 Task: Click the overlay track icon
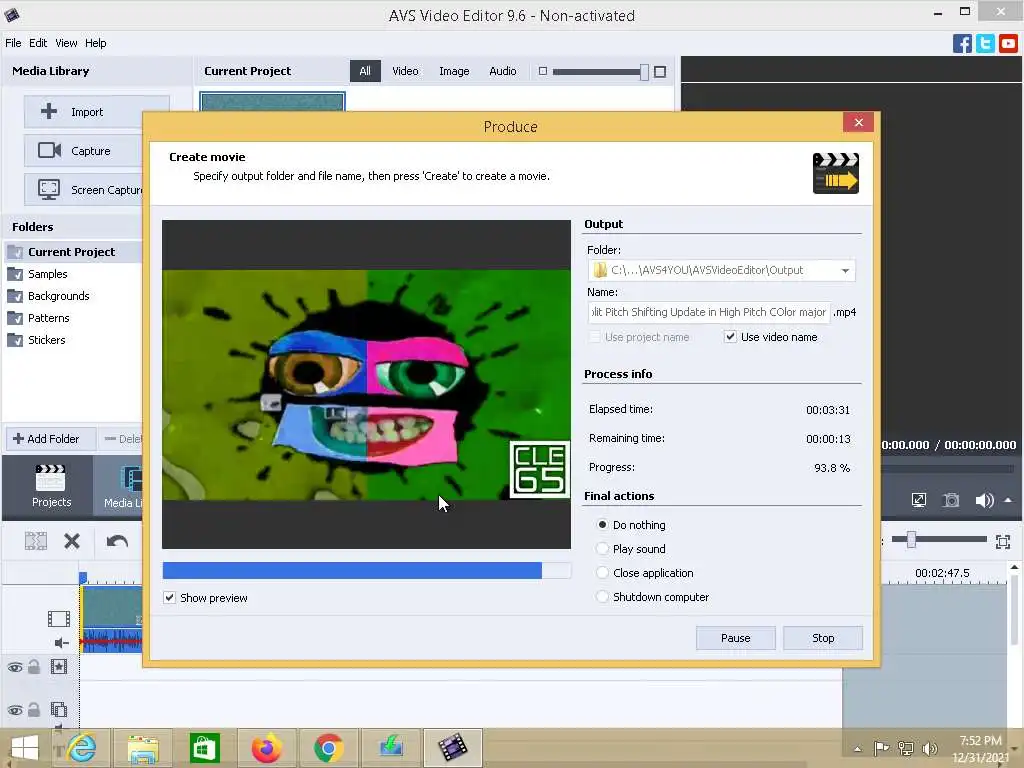[59, 709]
